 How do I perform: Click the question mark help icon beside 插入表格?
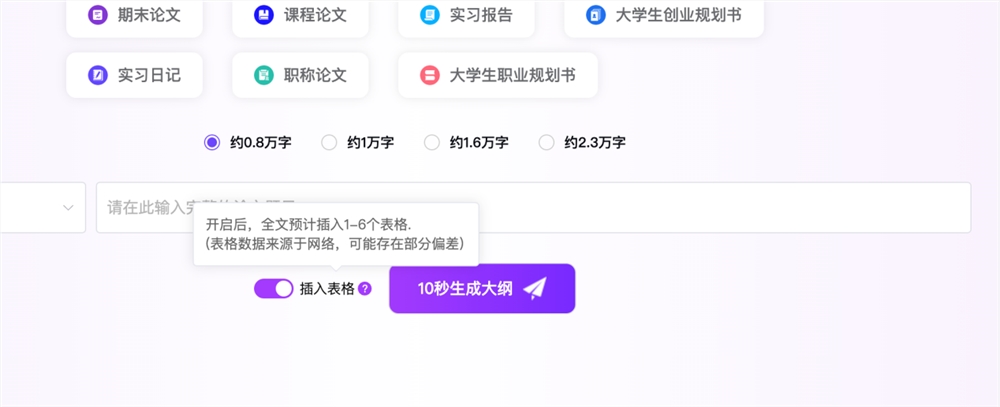tap(365, 289)
